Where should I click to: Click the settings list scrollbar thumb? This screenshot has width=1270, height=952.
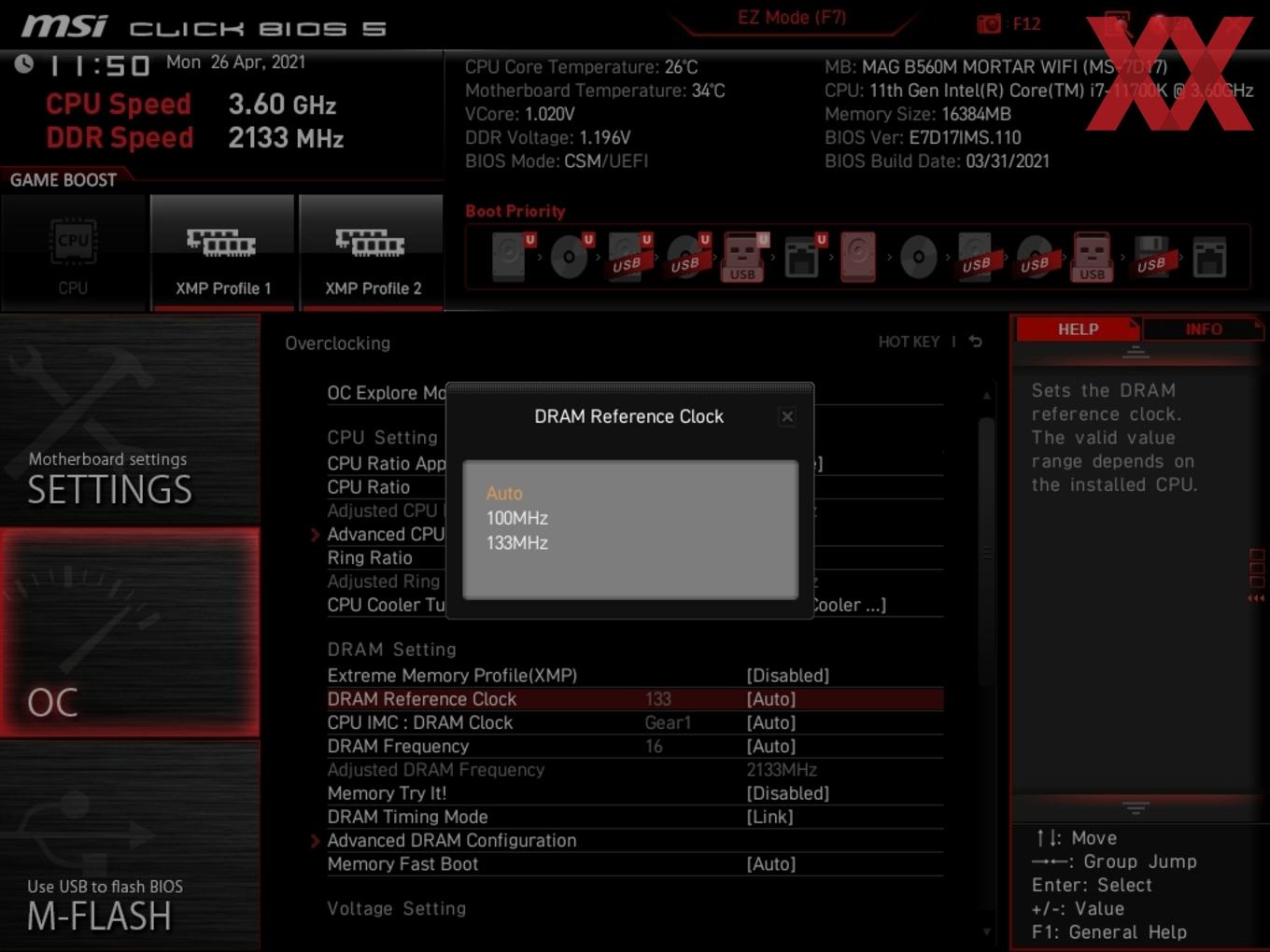(986, 553)
